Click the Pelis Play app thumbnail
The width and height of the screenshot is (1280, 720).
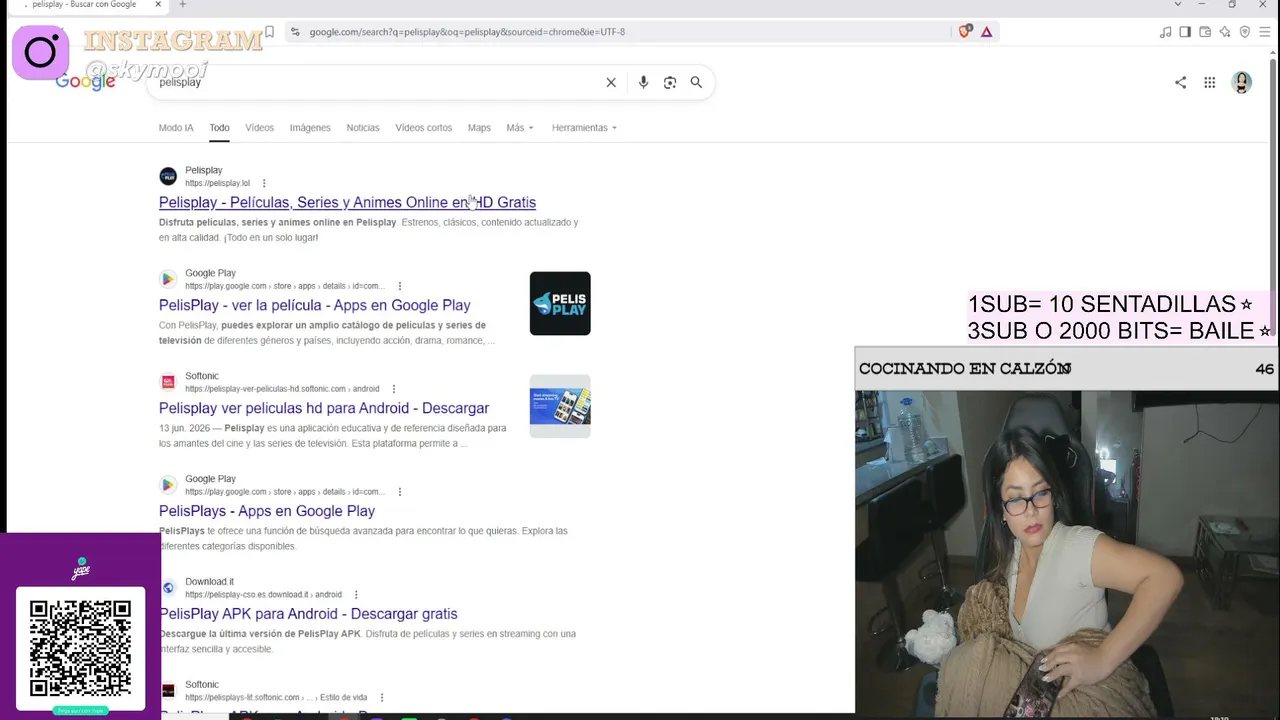[x=560, y=303]
